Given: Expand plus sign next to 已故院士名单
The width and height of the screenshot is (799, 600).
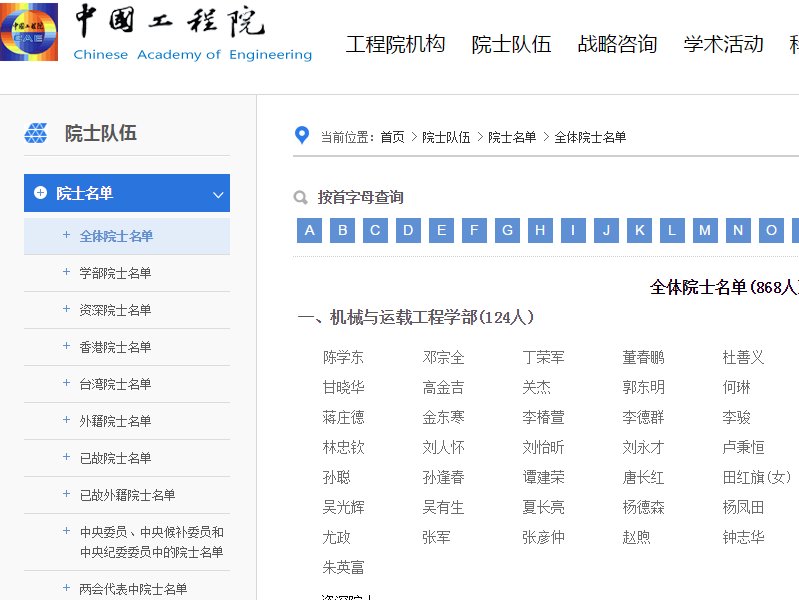Looking at the screenshot, I should pyautogui.click(x=66, y=457).
